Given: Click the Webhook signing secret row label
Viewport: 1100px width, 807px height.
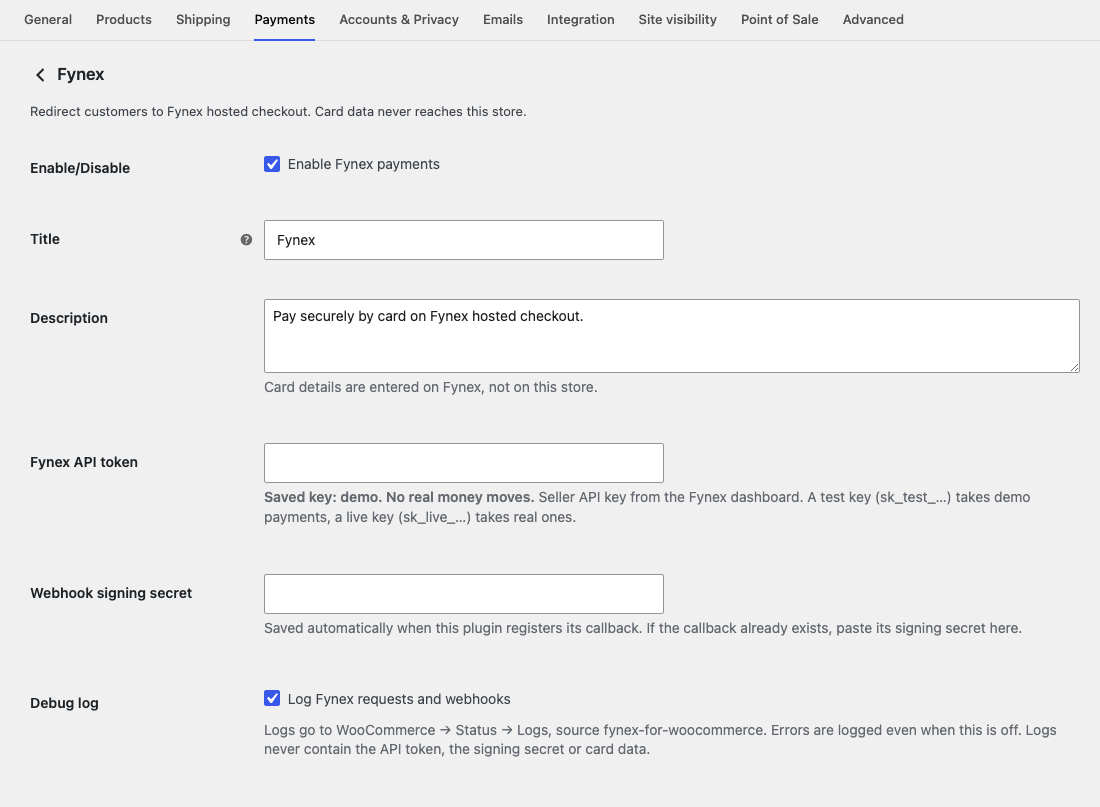Looking at the screenshot, I should click(x=111, y=593).
